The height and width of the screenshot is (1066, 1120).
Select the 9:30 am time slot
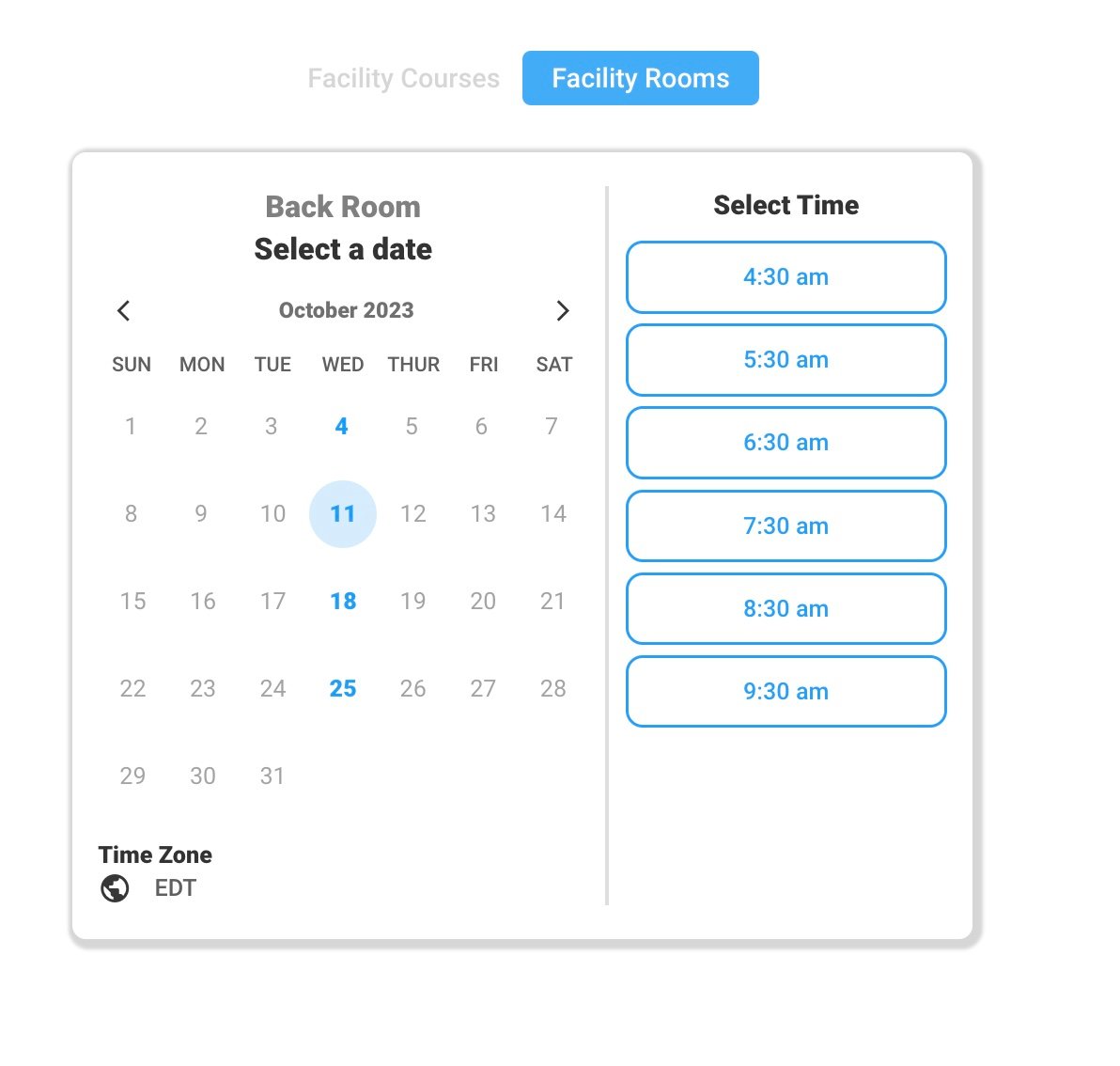click(x=786, y=691)
